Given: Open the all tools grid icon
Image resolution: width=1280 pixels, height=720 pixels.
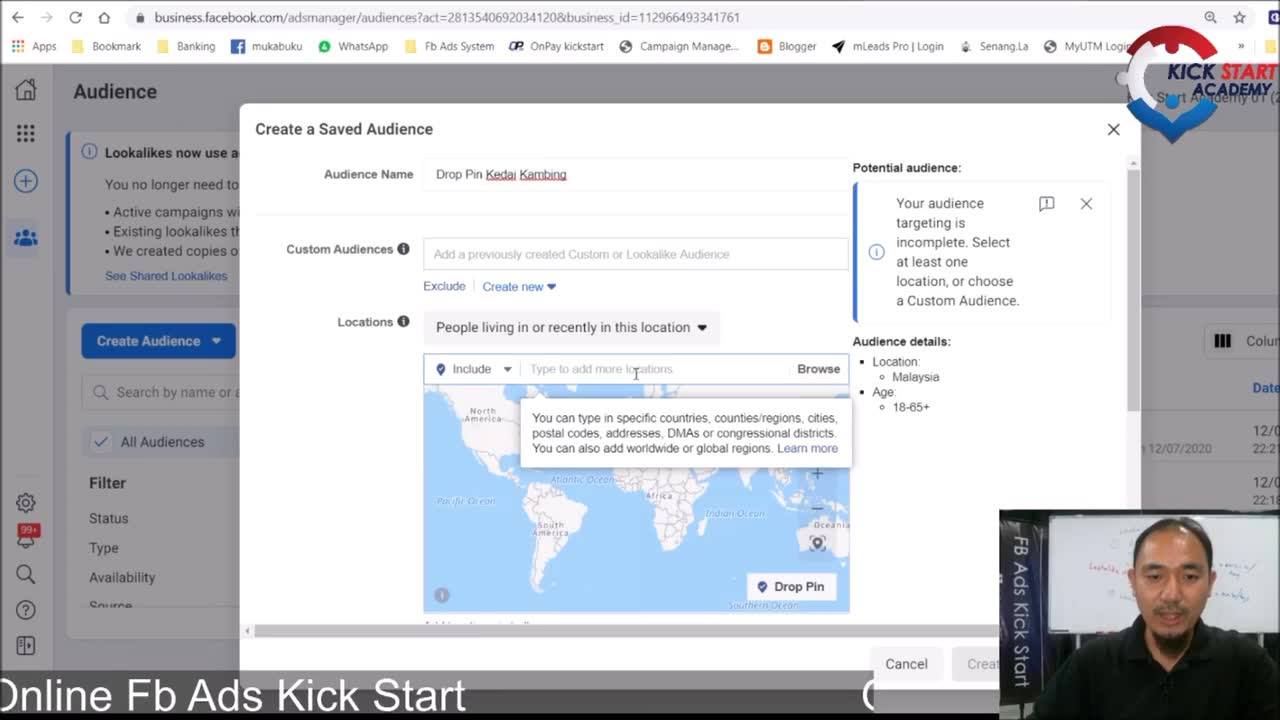Looking at the screenshot, I should (x=26, y=133).
